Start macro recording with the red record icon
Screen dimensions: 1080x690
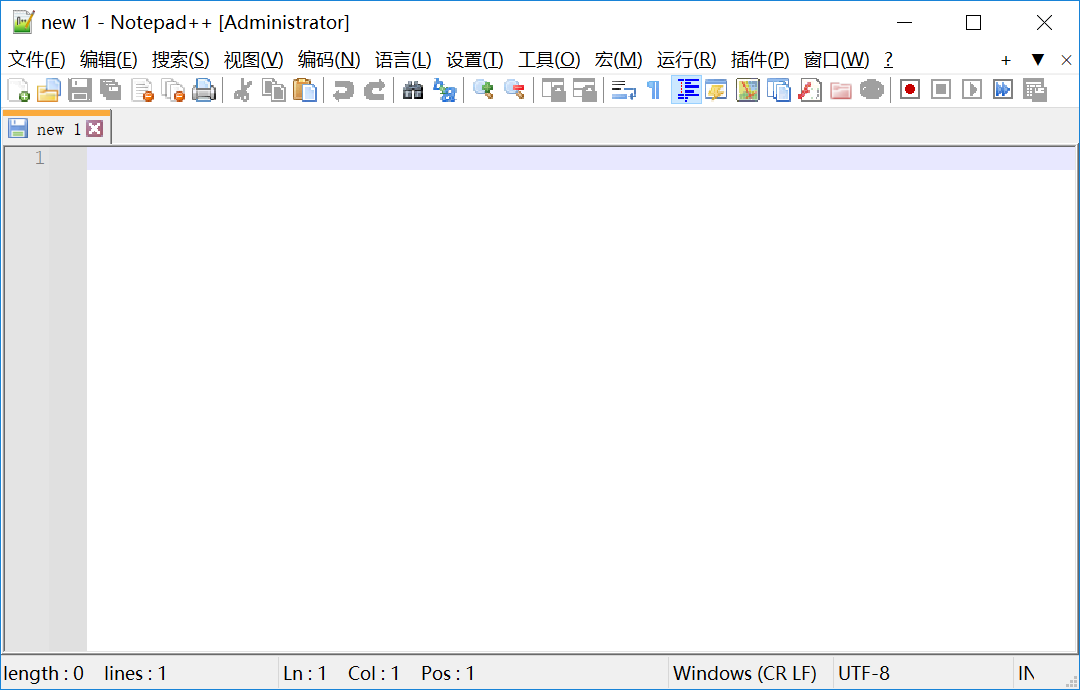pos(909,89)
